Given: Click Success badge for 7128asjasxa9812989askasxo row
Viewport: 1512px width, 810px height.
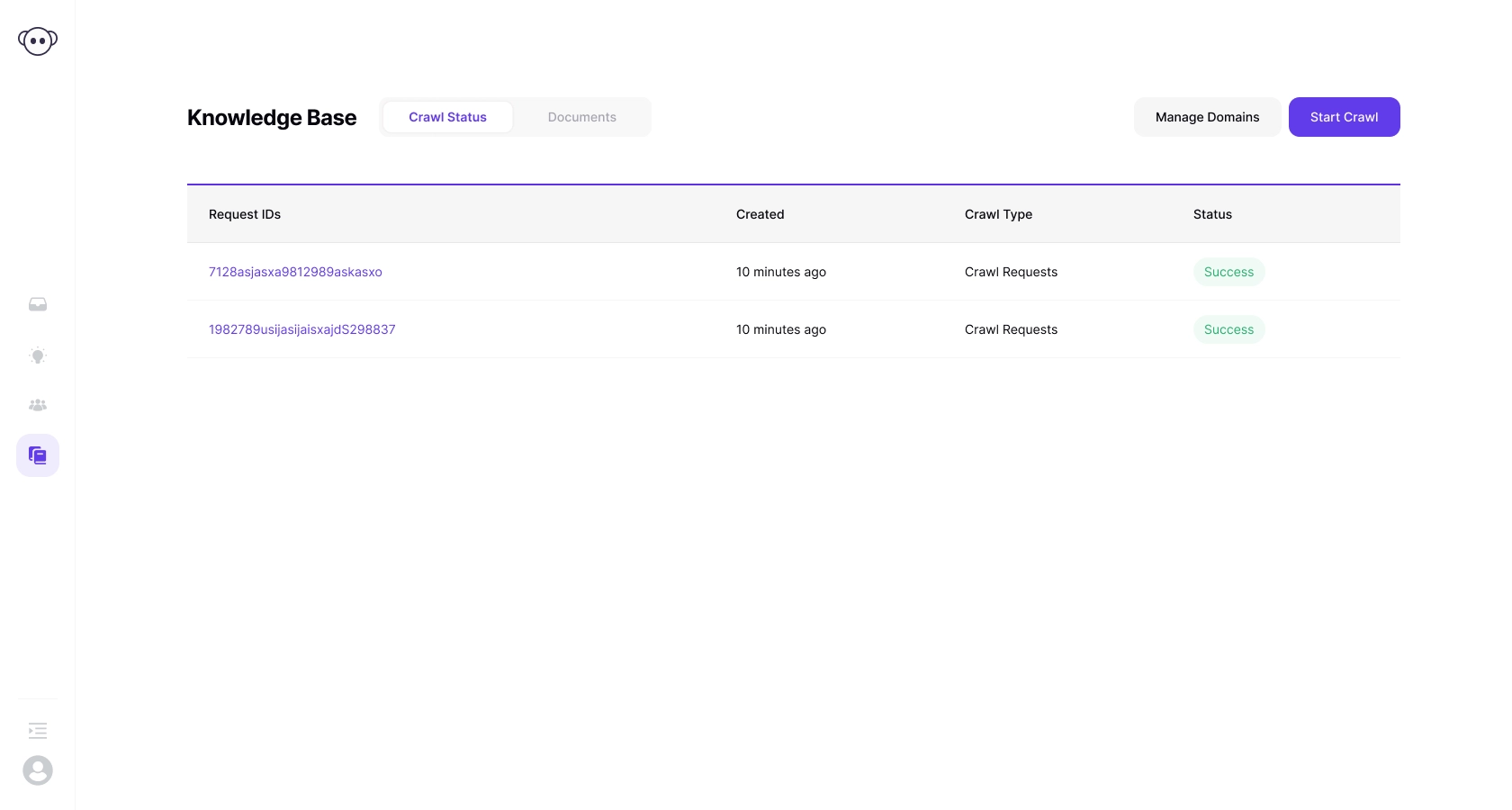Looking at the screenshot, I should coord(1228,272).
